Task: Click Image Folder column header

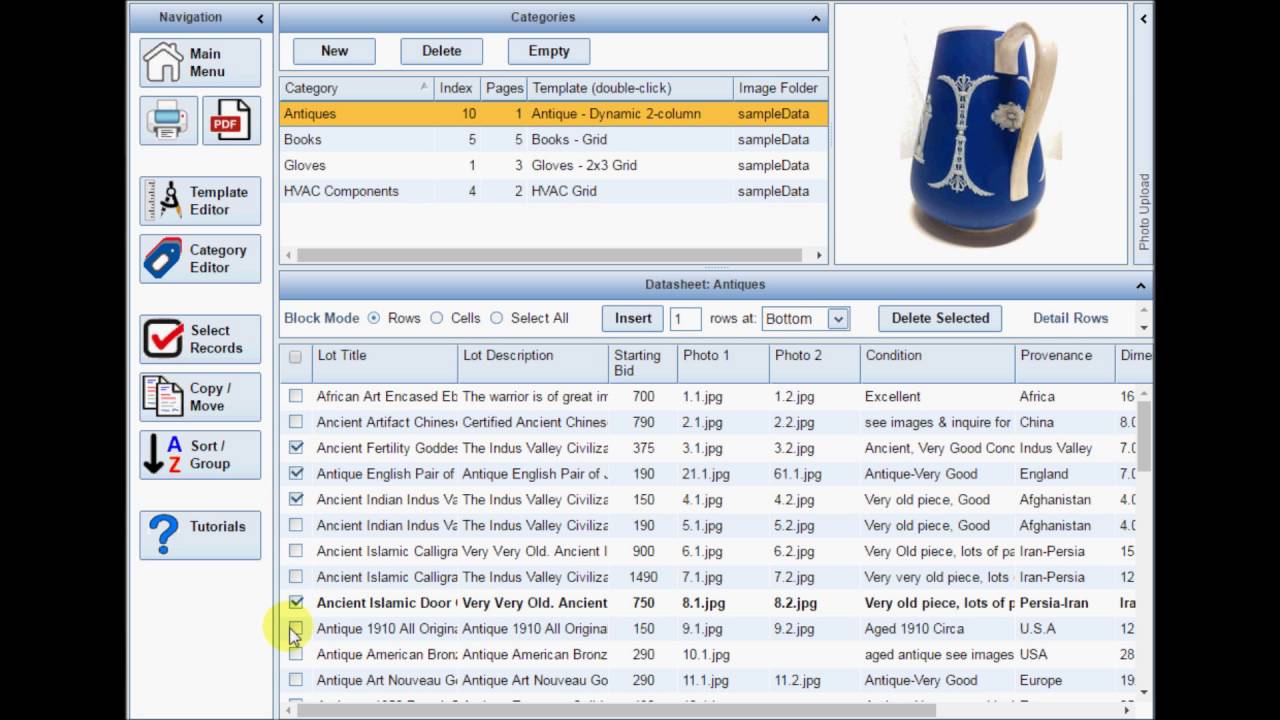Action: tap(780, 88)
